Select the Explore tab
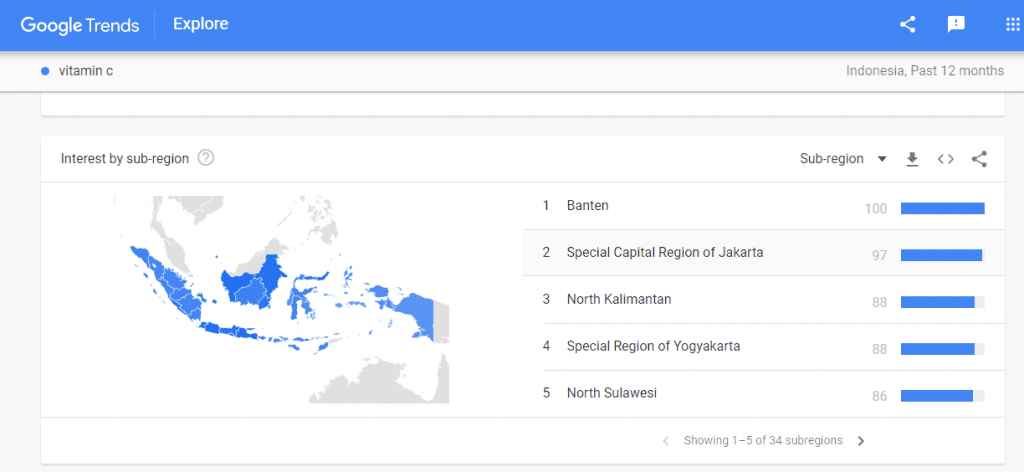 point(200,24)
